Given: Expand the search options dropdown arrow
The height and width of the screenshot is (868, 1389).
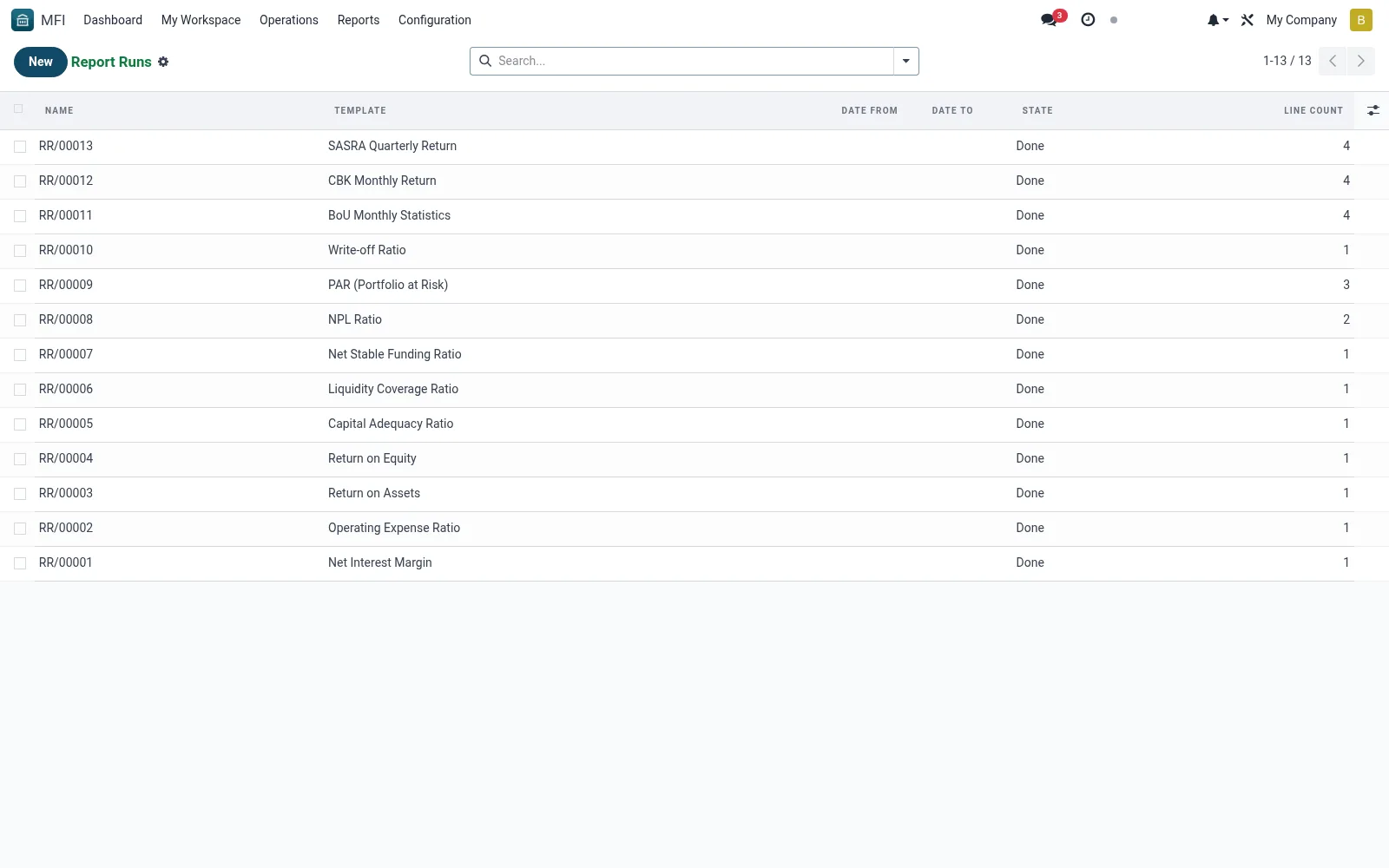Looking at the screenshot, I should pyautogui.click(x=905, y=61).
